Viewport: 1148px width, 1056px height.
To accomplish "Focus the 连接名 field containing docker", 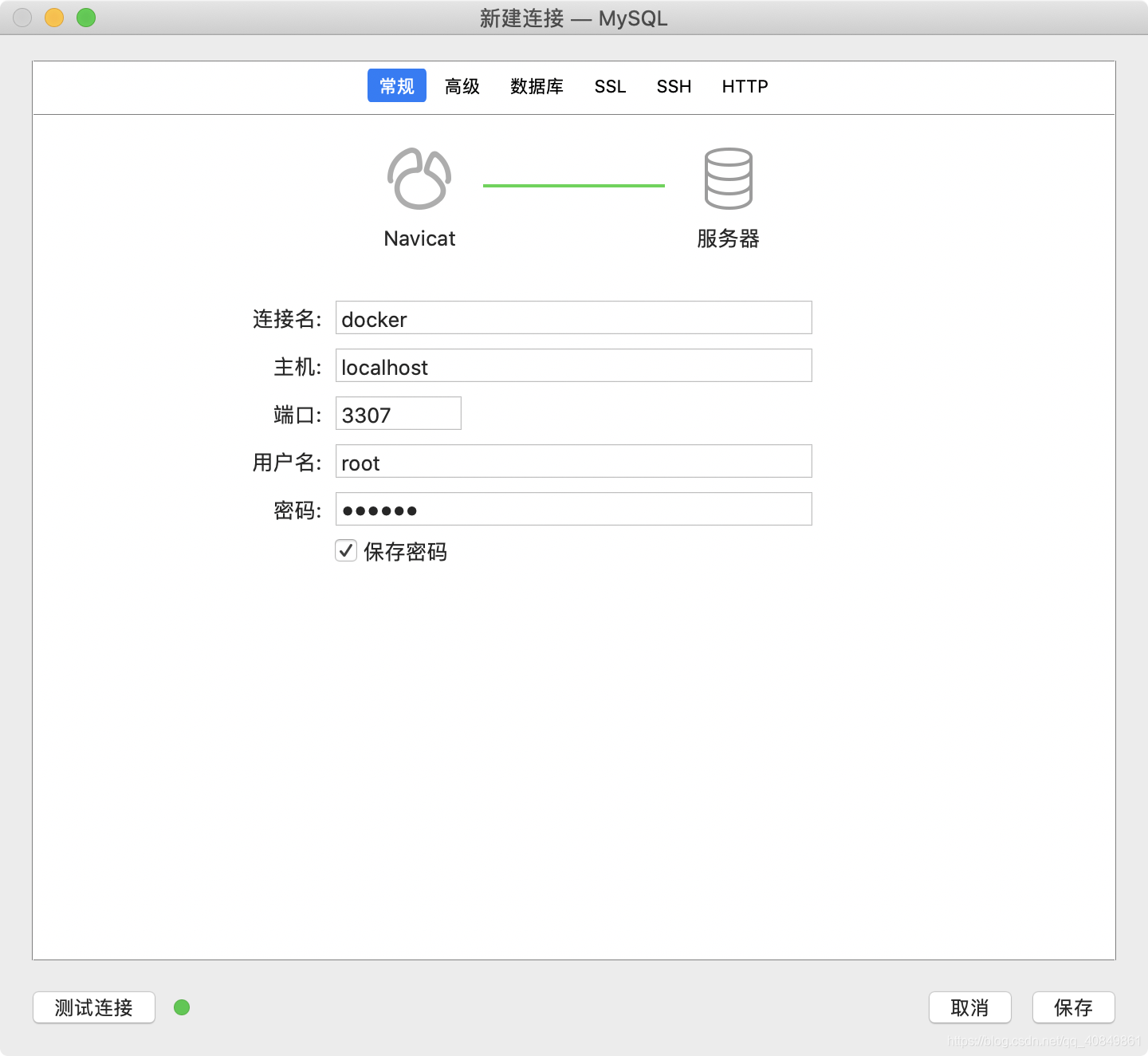I will click(x=574, y=317).
